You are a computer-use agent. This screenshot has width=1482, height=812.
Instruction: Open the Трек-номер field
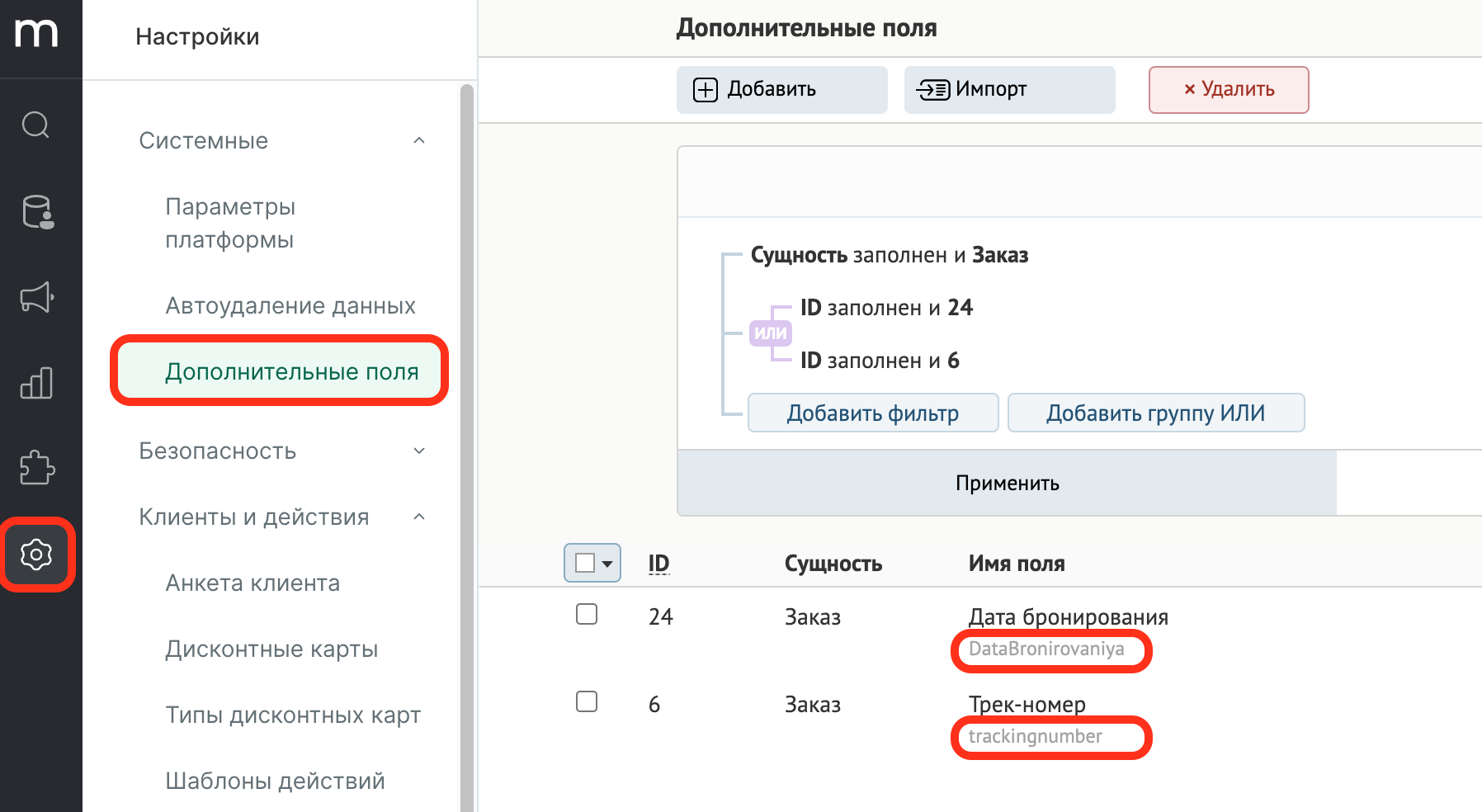tap(1027, 704)
